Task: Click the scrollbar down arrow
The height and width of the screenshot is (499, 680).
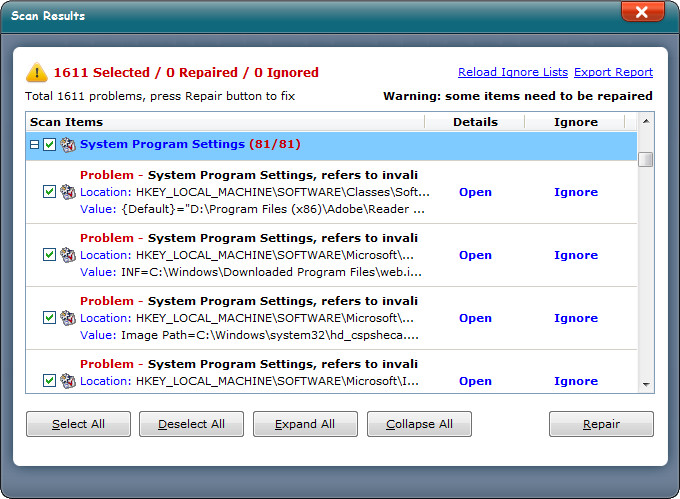Action: point(646,385)
